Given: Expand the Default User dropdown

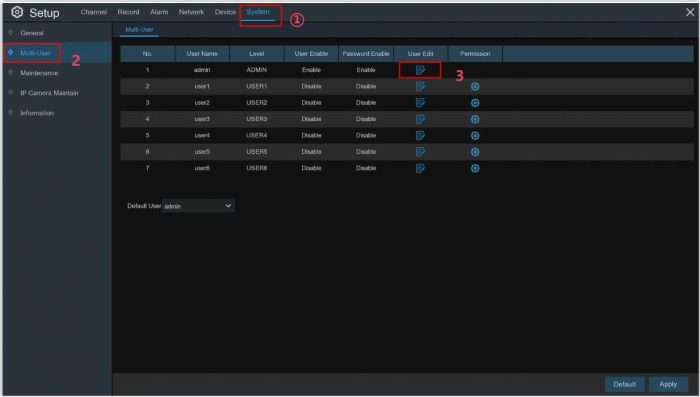Looking at the screenshot, I should [x=199, y=206].
